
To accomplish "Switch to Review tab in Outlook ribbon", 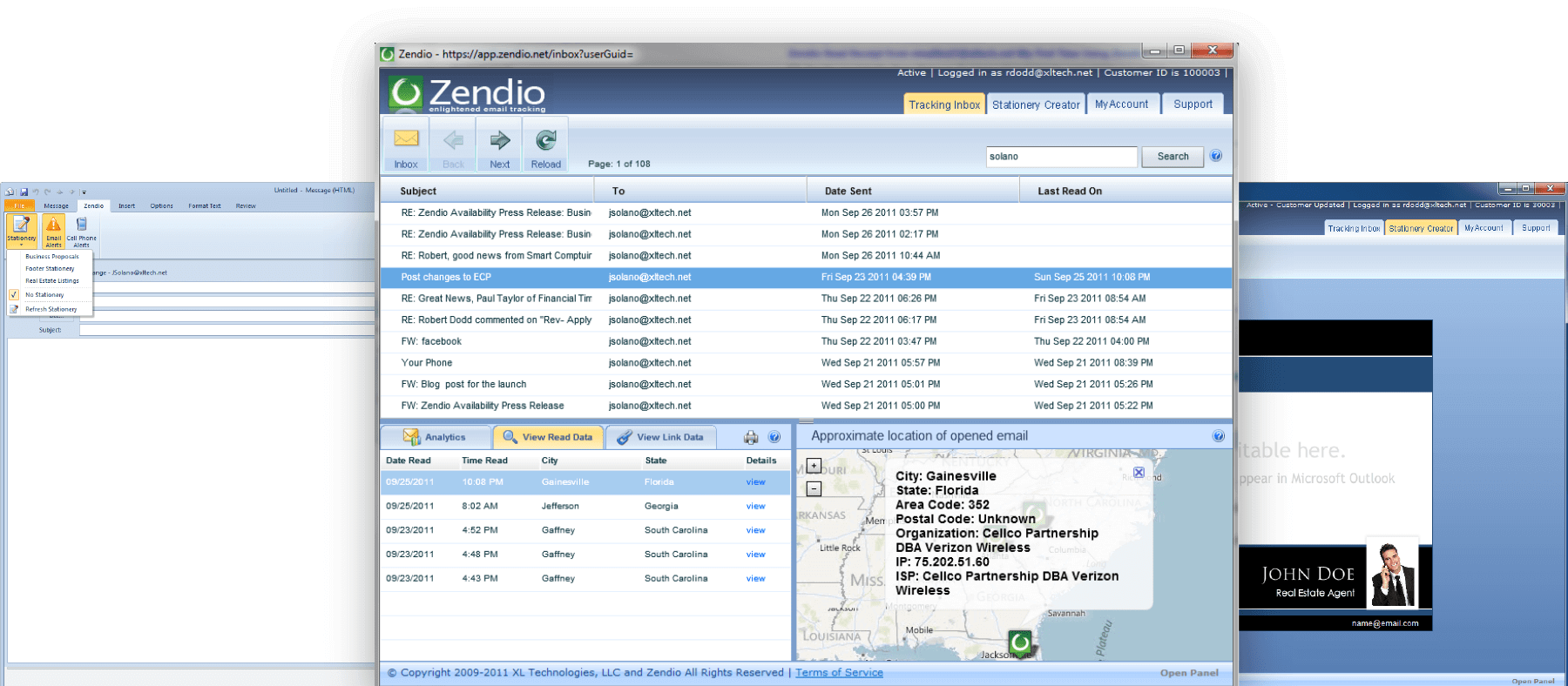I will [x=246, y=206].
